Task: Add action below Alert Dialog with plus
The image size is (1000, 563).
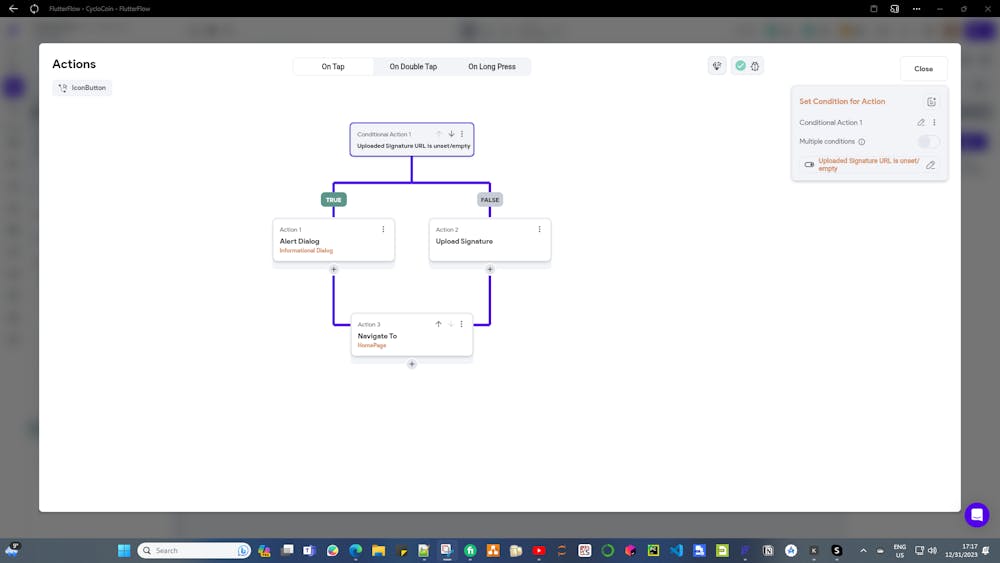Action: click(x=334, y=269)
